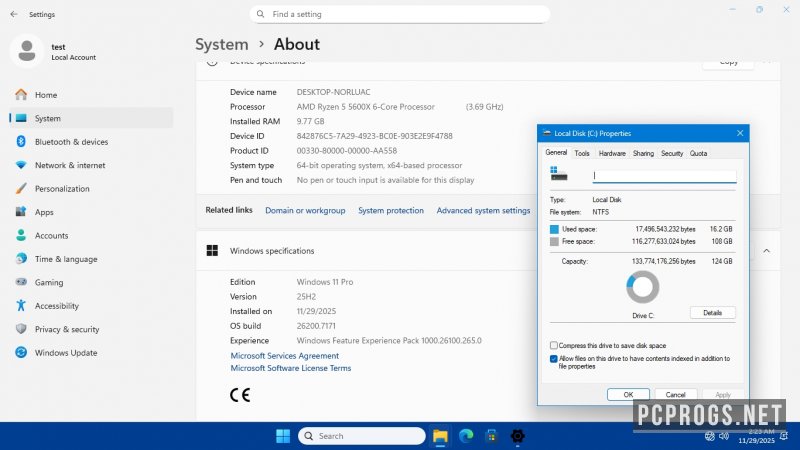This screenshot has width=800, height=450.
Task: Switch to the Tools tab
Action: click(x=582, y=153)
